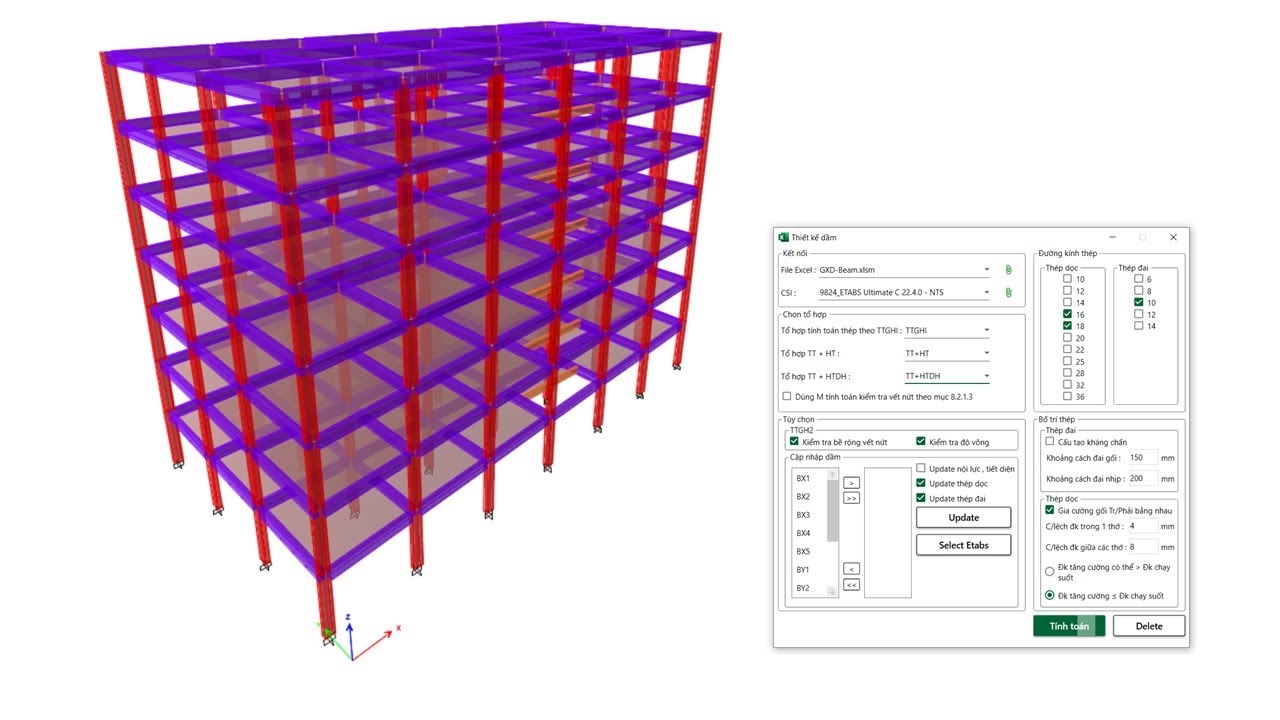Screen dimensions: 1280x720
Task: Expand the Tổ hợp TT + HTDH dropdown
Action: pyautogui.click(x=987, y=376)
